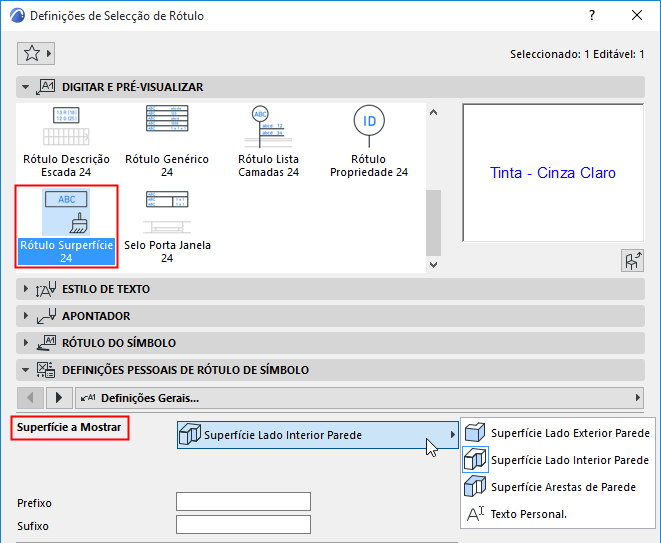Screen dimensions: 661x543
Task: Open the help question mark button
Action: 592,16
